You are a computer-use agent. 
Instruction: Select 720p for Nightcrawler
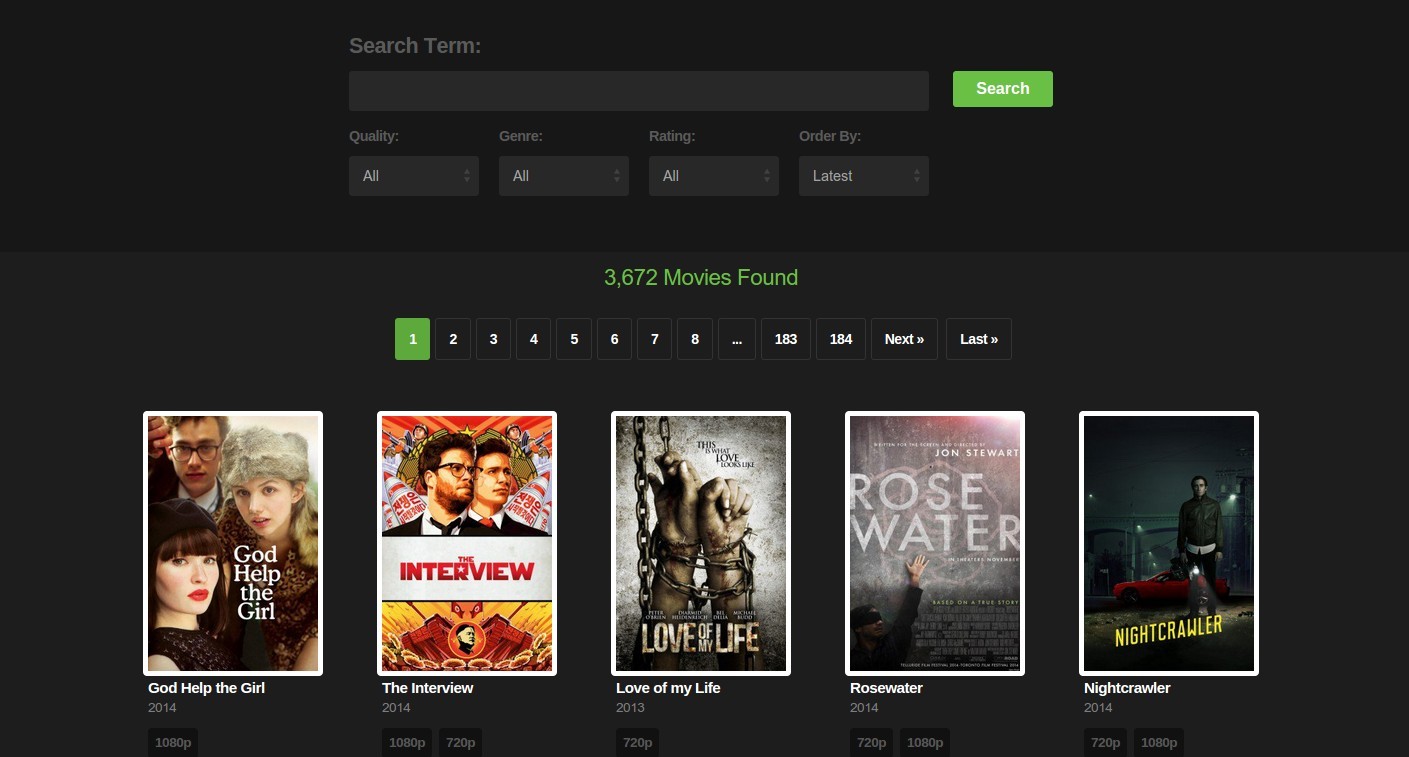[1106, 742]
